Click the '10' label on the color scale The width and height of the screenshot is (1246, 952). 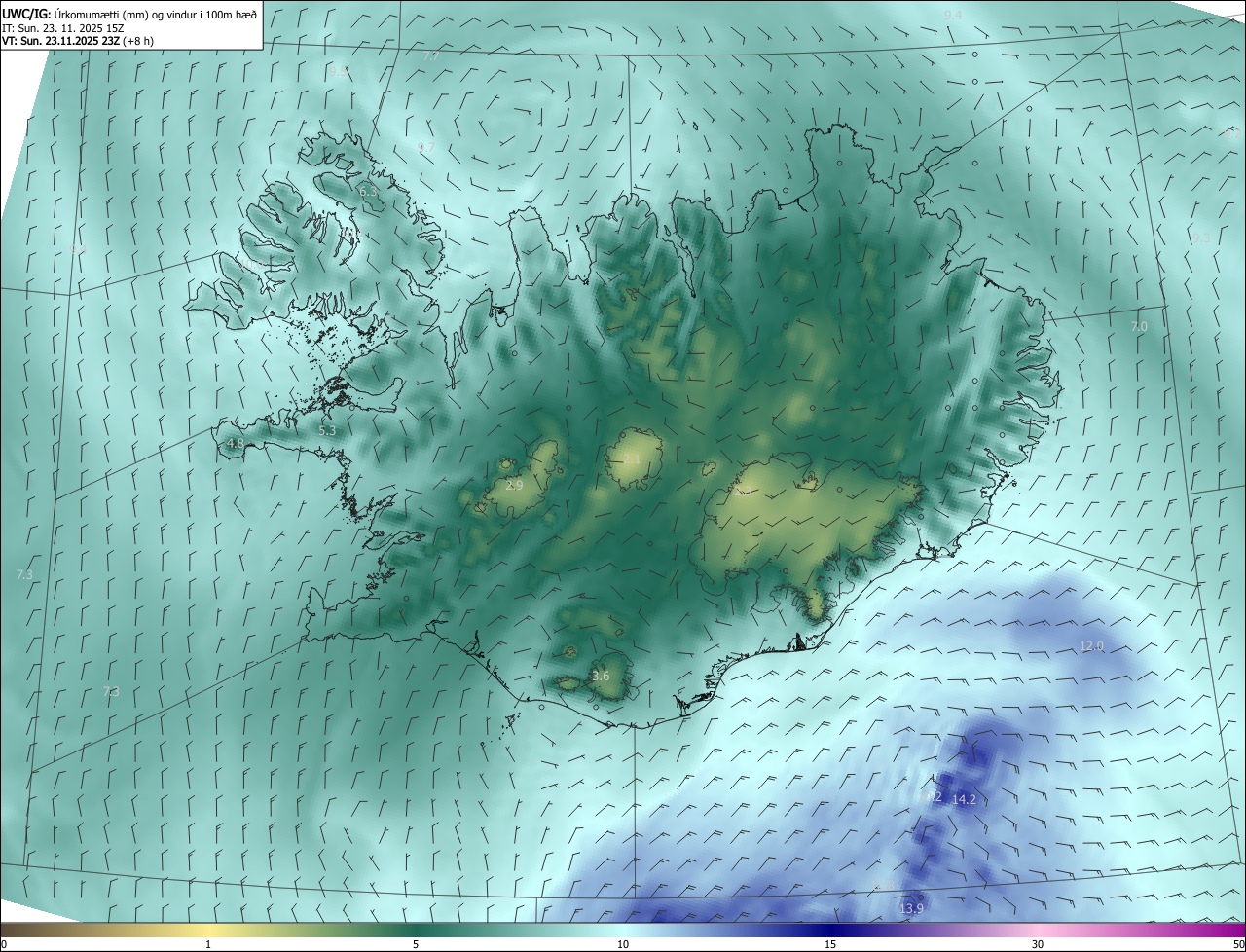click(x=623, y=944)
